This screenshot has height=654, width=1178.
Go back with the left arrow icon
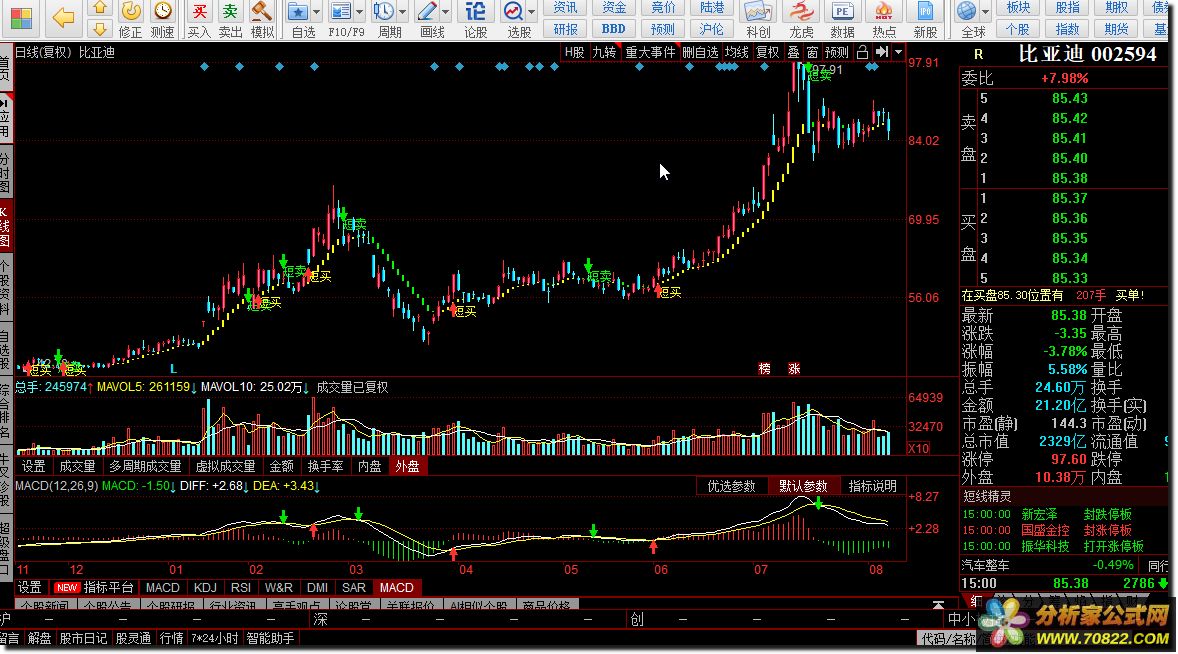(63, 18)
